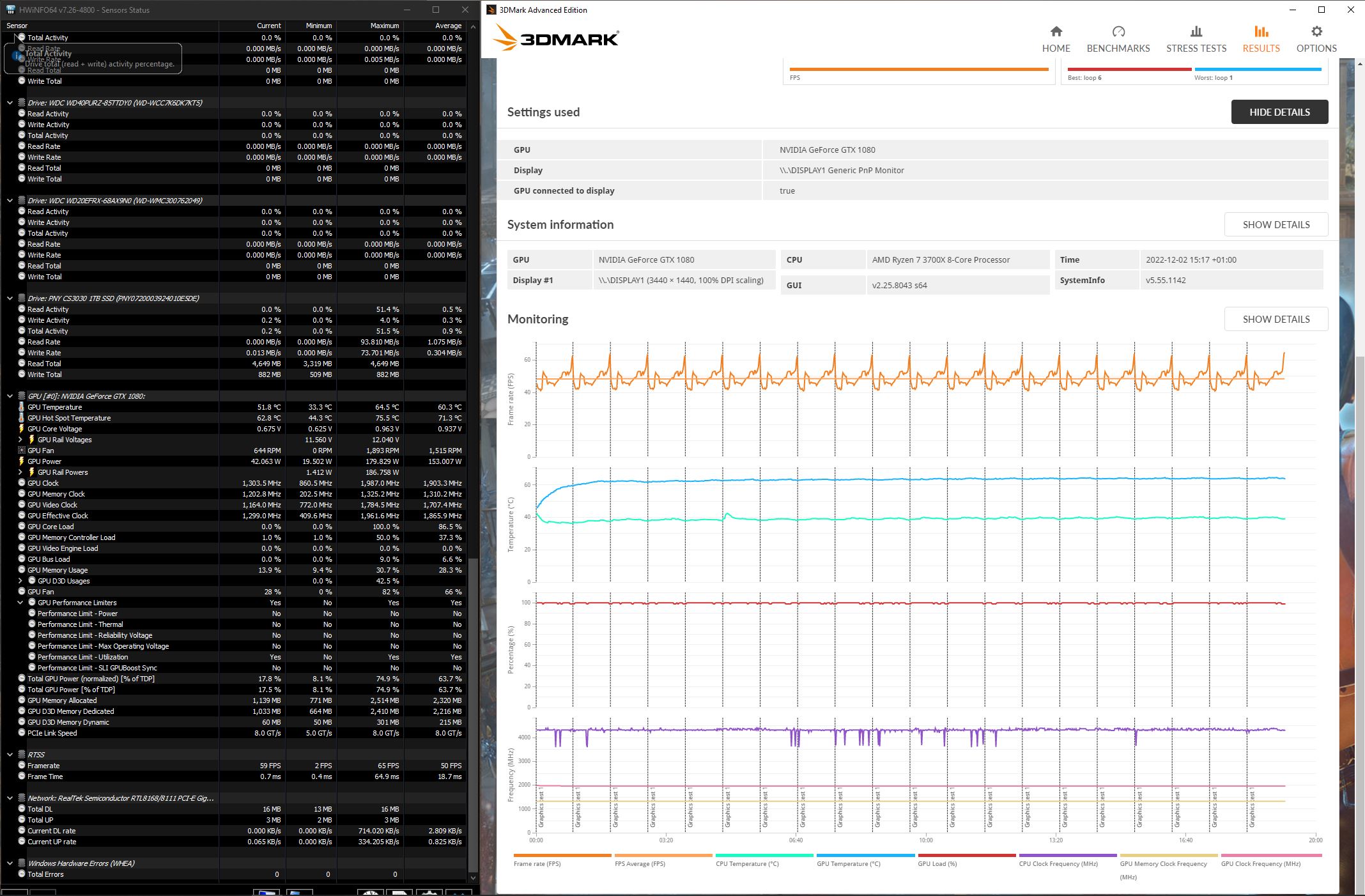Open the BENCHMARKS section in 3DMark
Viewport: 1365px width, 896px height.
(1118, 39)
